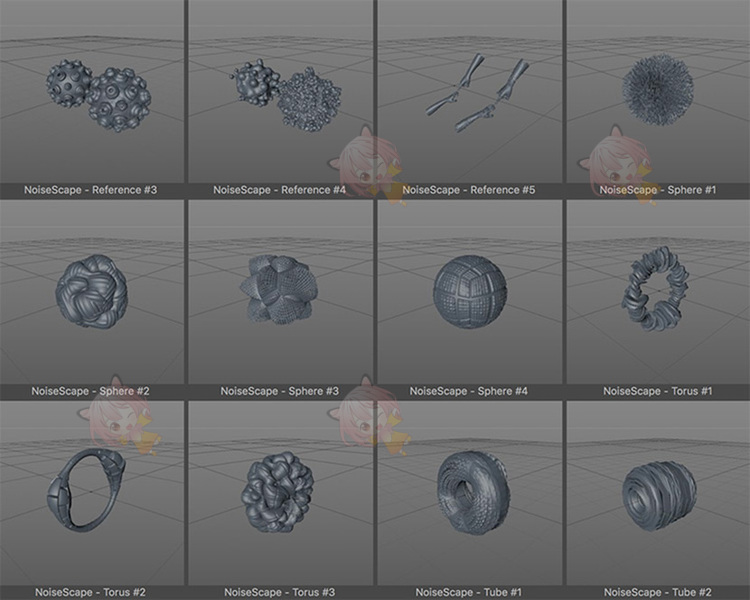Select the NoiseScape Tube #1 thumbnail
Image resolution: width=750 pixels, height=600 pixels.
(x=470, y=493)
